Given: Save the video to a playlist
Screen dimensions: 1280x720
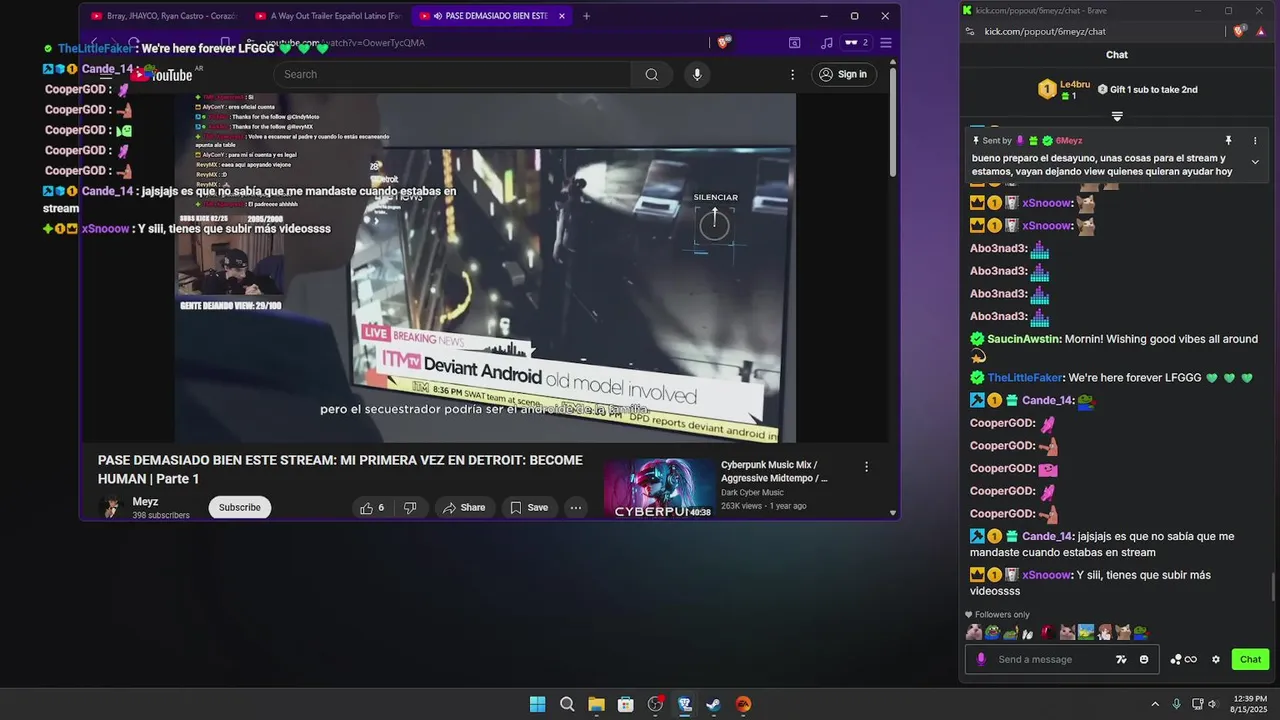Looking at the screenshot, I should [529, 508].
